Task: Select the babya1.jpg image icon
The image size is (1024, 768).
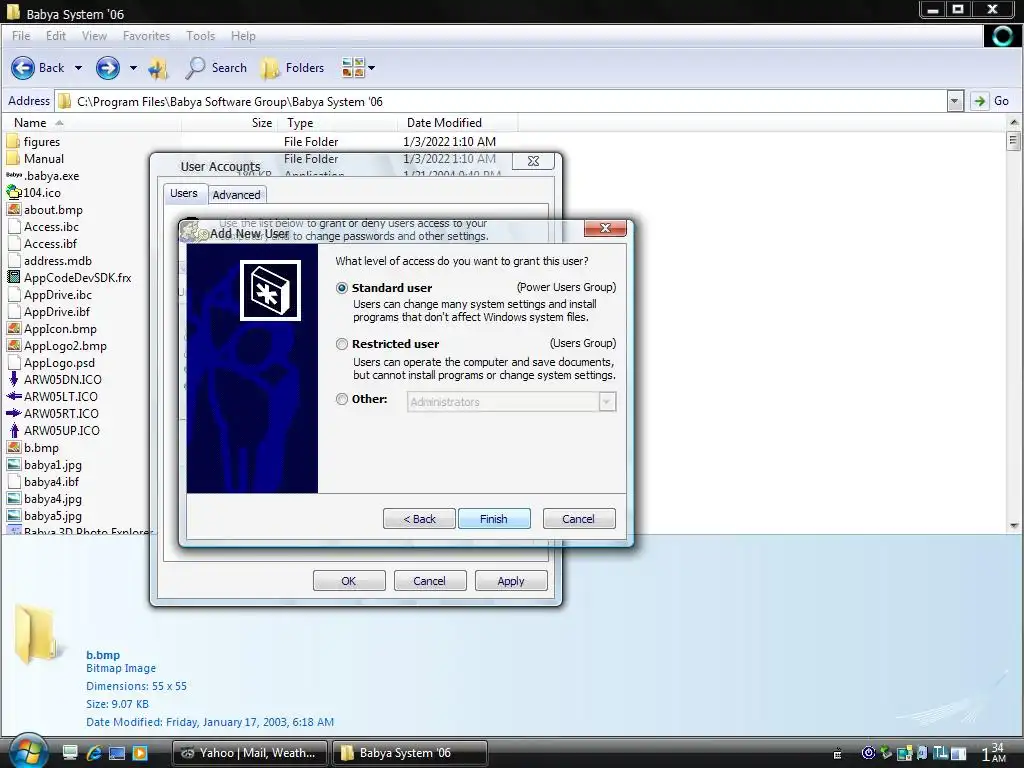Action: tap(14, 465)
